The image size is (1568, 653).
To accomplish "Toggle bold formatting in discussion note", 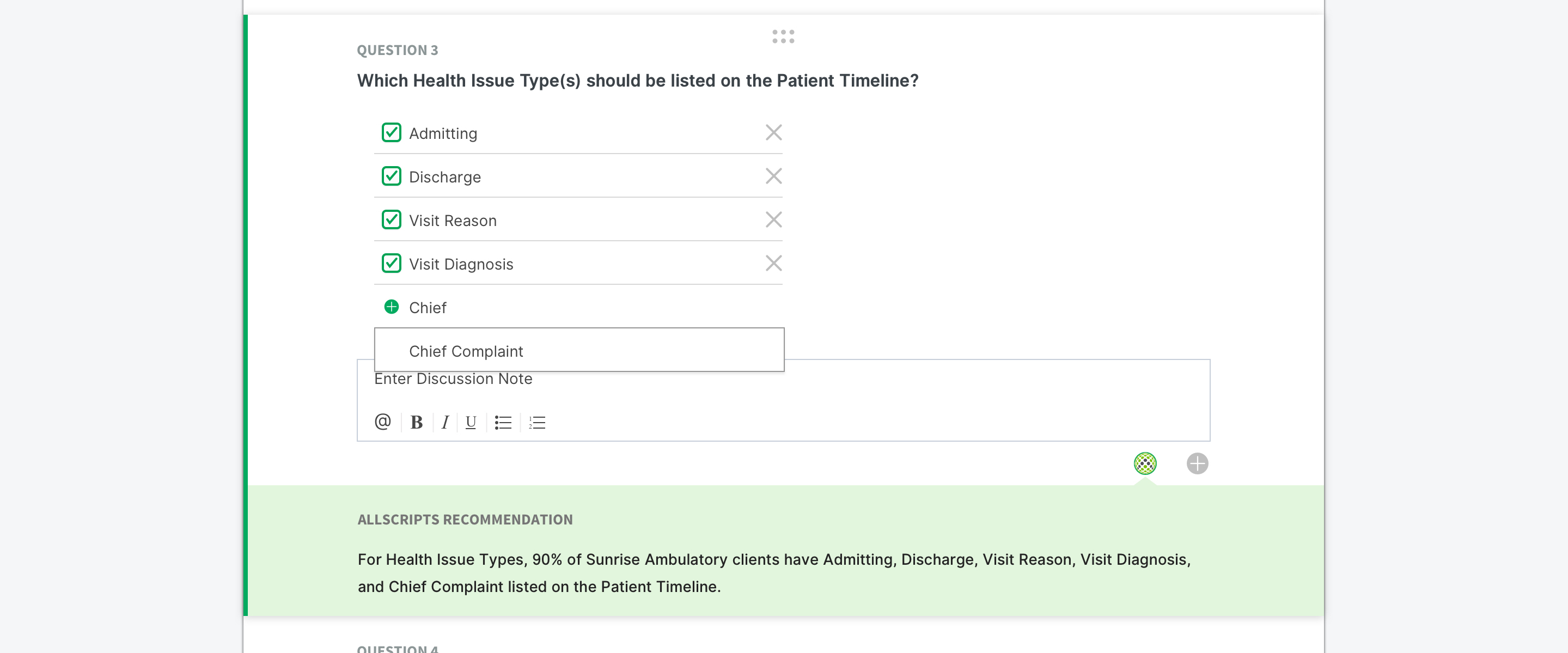I will [416, 422].
